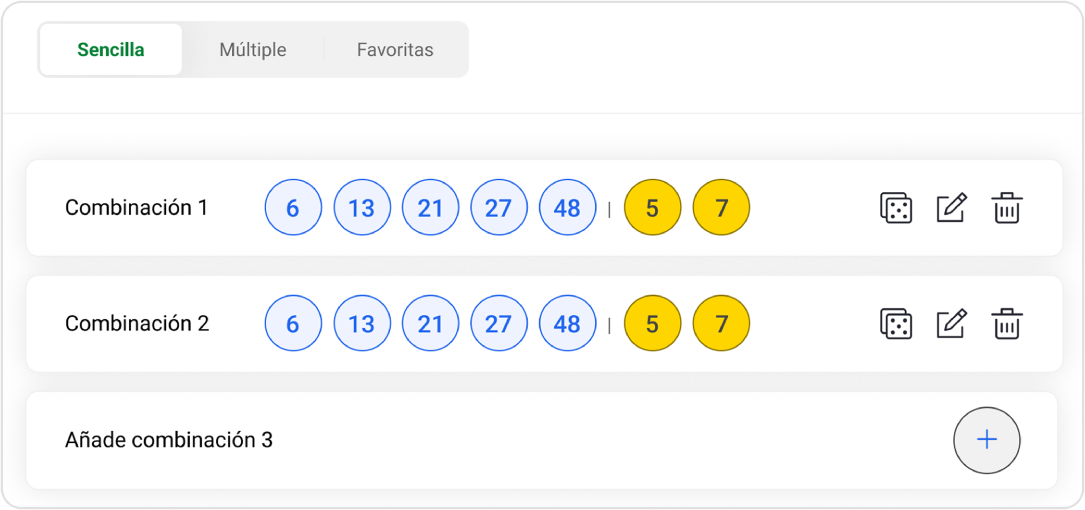This screenshot has width=1085, height=510.
Task: Select the Sencilla tab
Action: click(x=111, y=50)
